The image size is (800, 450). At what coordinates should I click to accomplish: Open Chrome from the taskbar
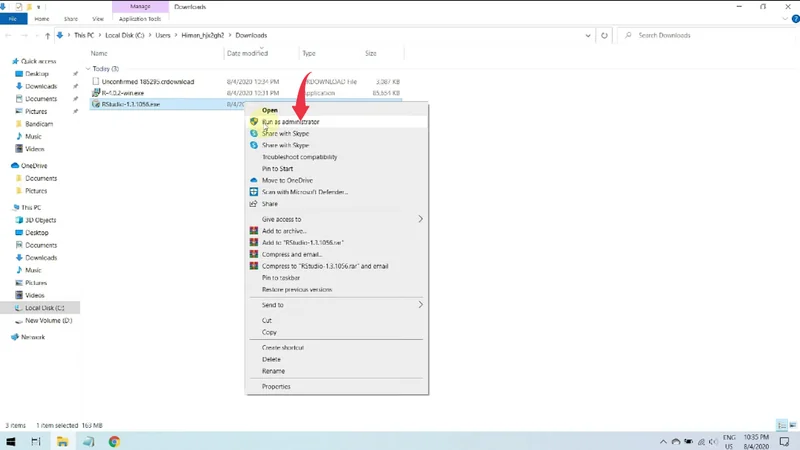point(114,440)
